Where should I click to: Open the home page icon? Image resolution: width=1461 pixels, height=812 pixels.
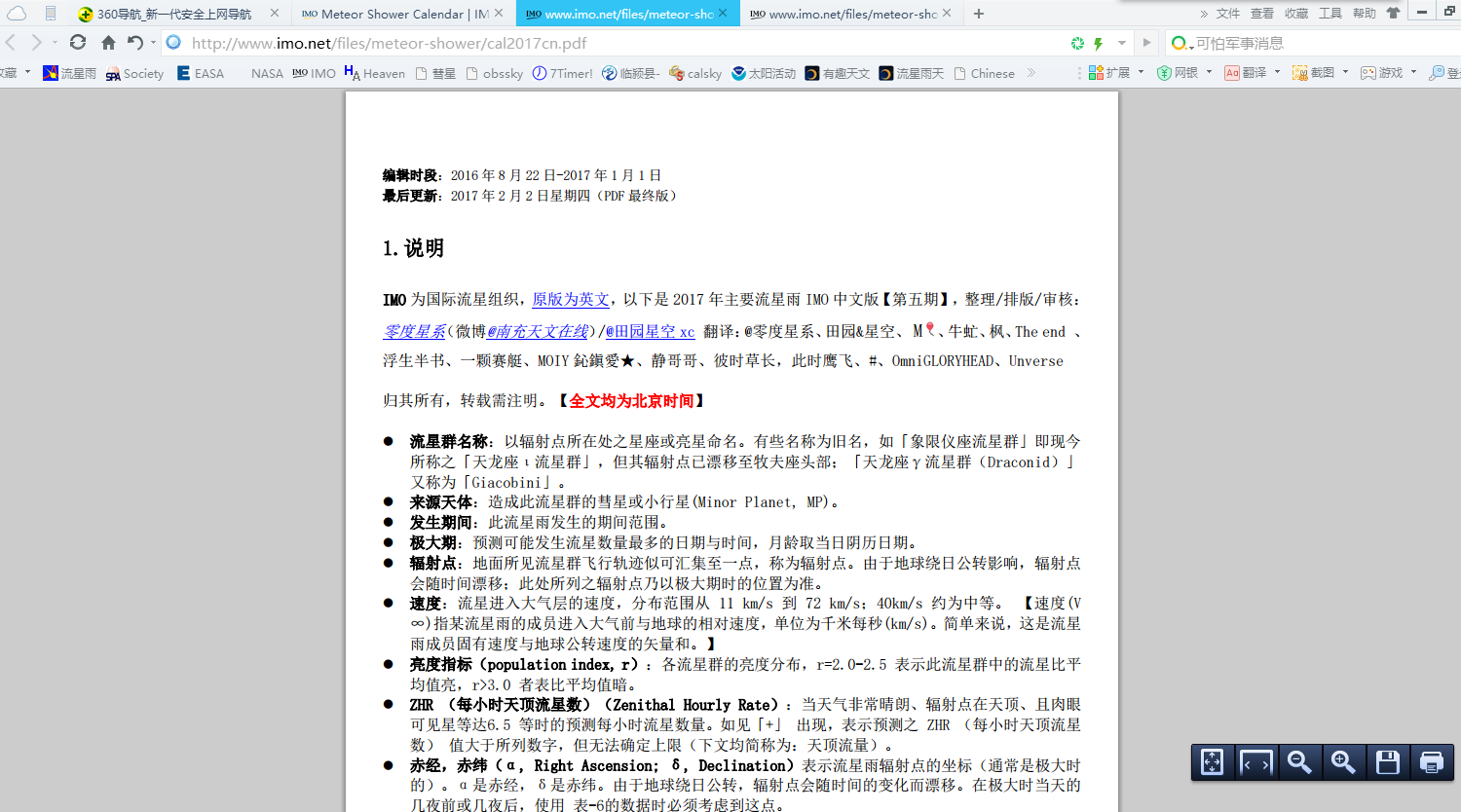tap(108, 43)
